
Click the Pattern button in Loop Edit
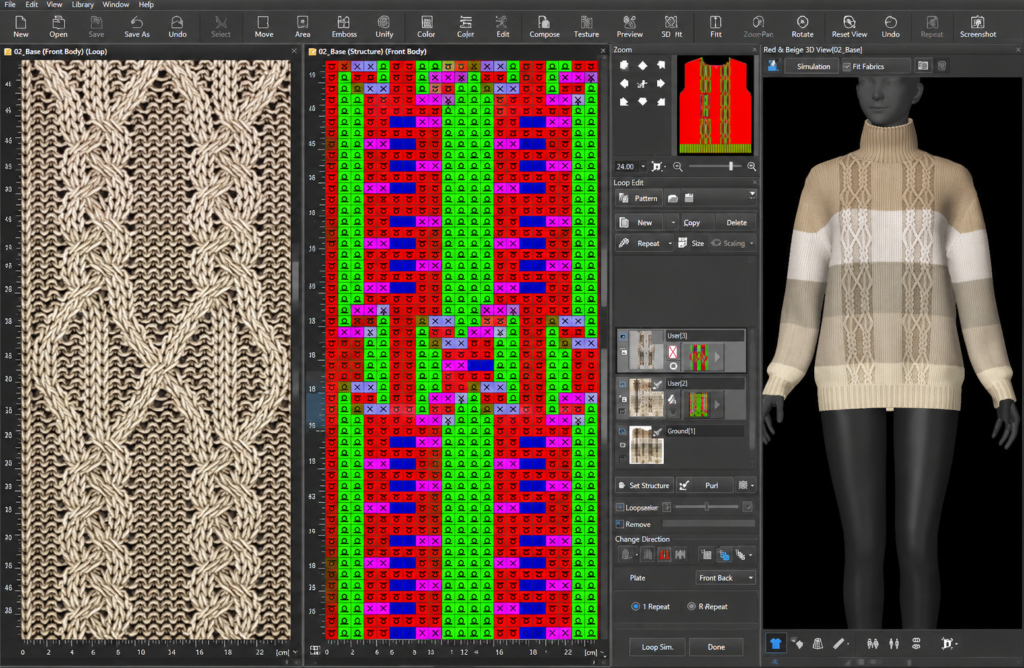tap(639, 198)
